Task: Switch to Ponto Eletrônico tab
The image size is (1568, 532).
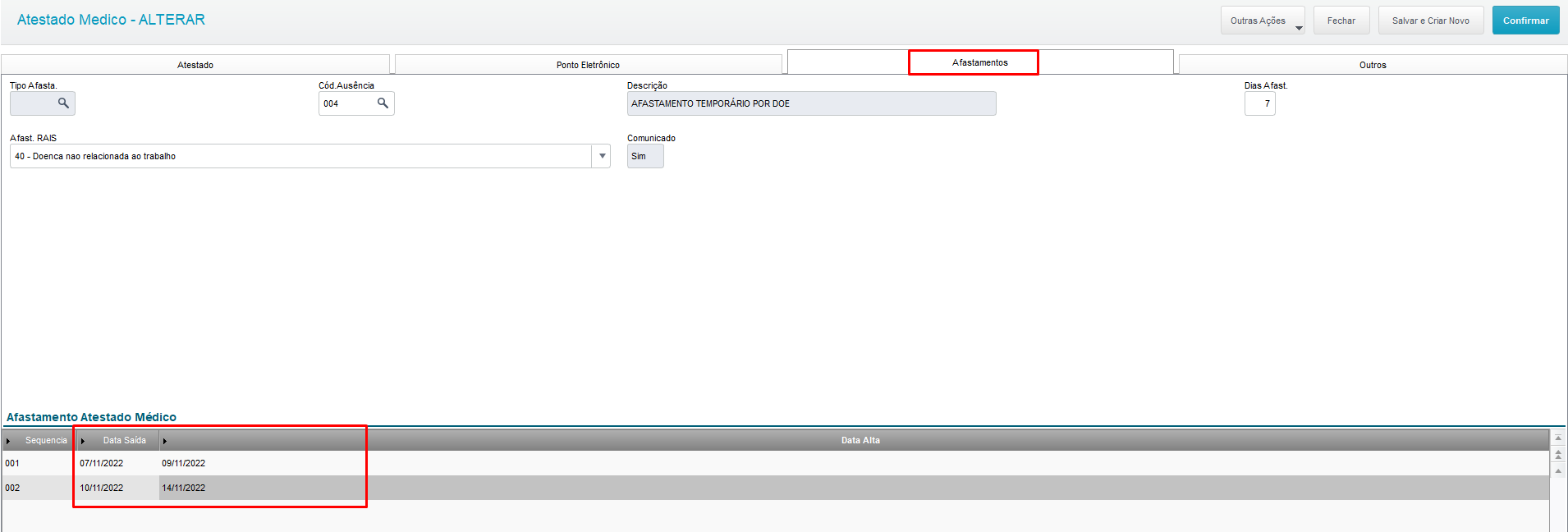Action: pyautogui.click(x=588, y=65)
